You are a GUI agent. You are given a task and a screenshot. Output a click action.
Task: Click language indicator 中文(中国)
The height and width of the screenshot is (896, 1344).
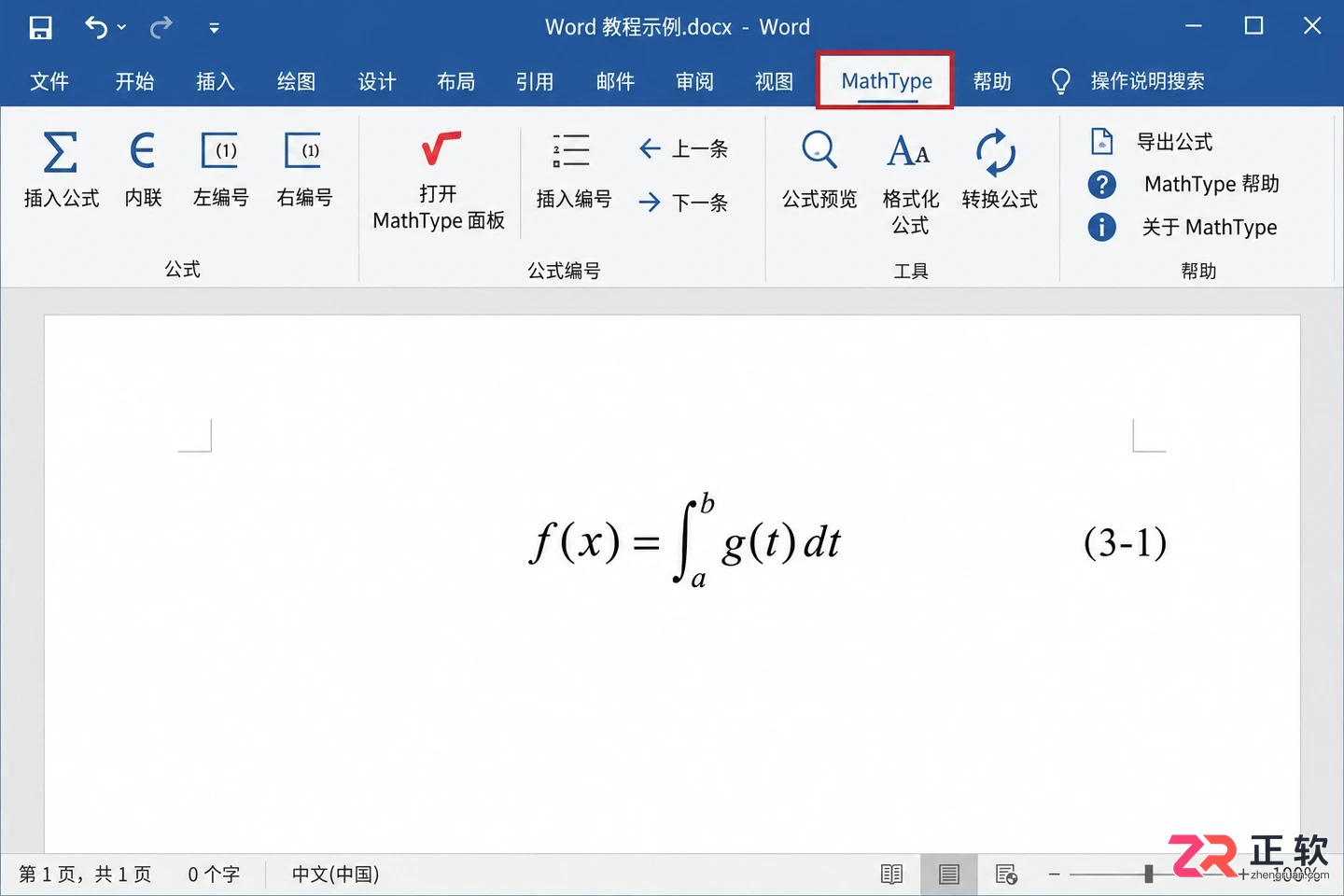336,875
